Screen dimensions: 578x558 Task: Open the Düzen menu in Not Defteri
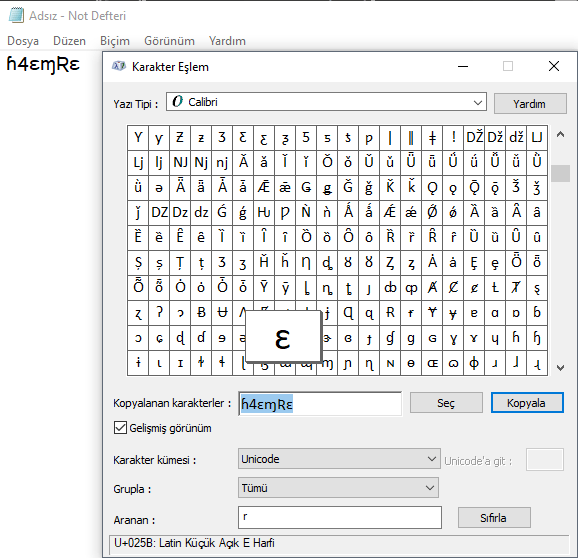(69, 41)
